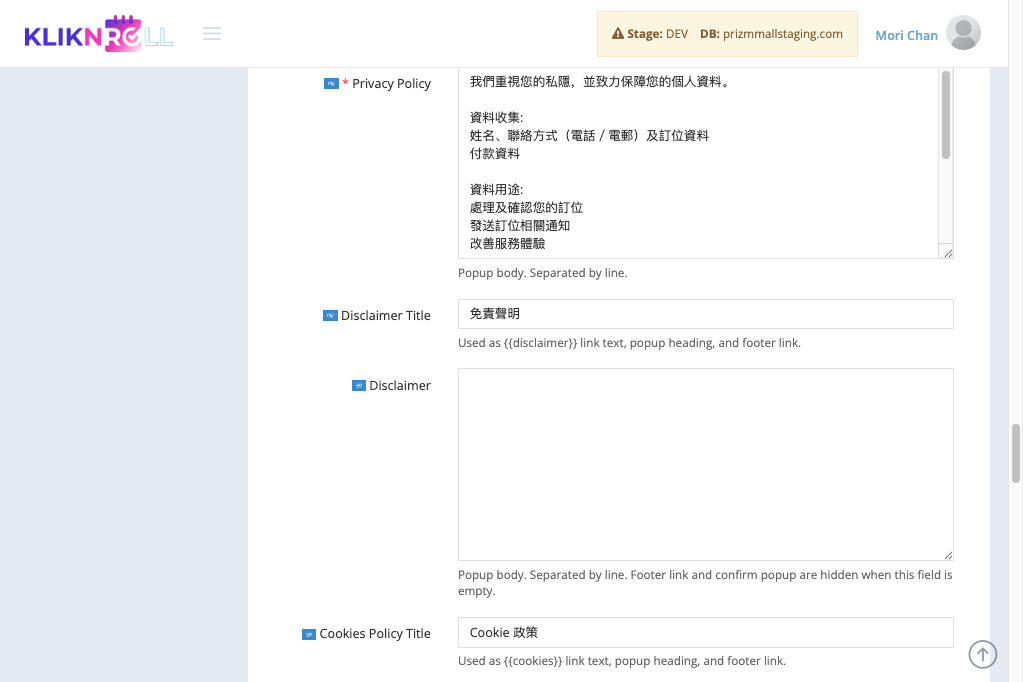
Task: Click the hint mentioning {{disclaimer}} link text
Action: [629, 343]
